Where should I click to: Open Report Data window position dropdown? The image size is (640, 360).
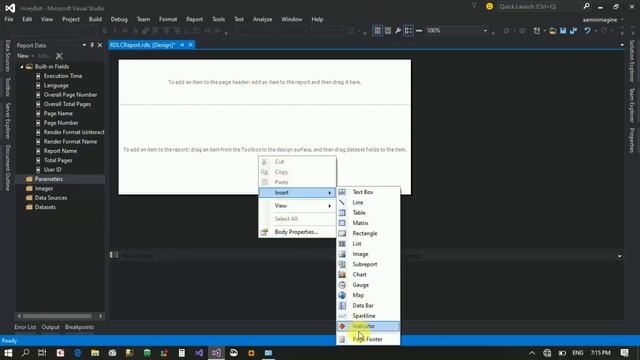click(x=84, y=45)
